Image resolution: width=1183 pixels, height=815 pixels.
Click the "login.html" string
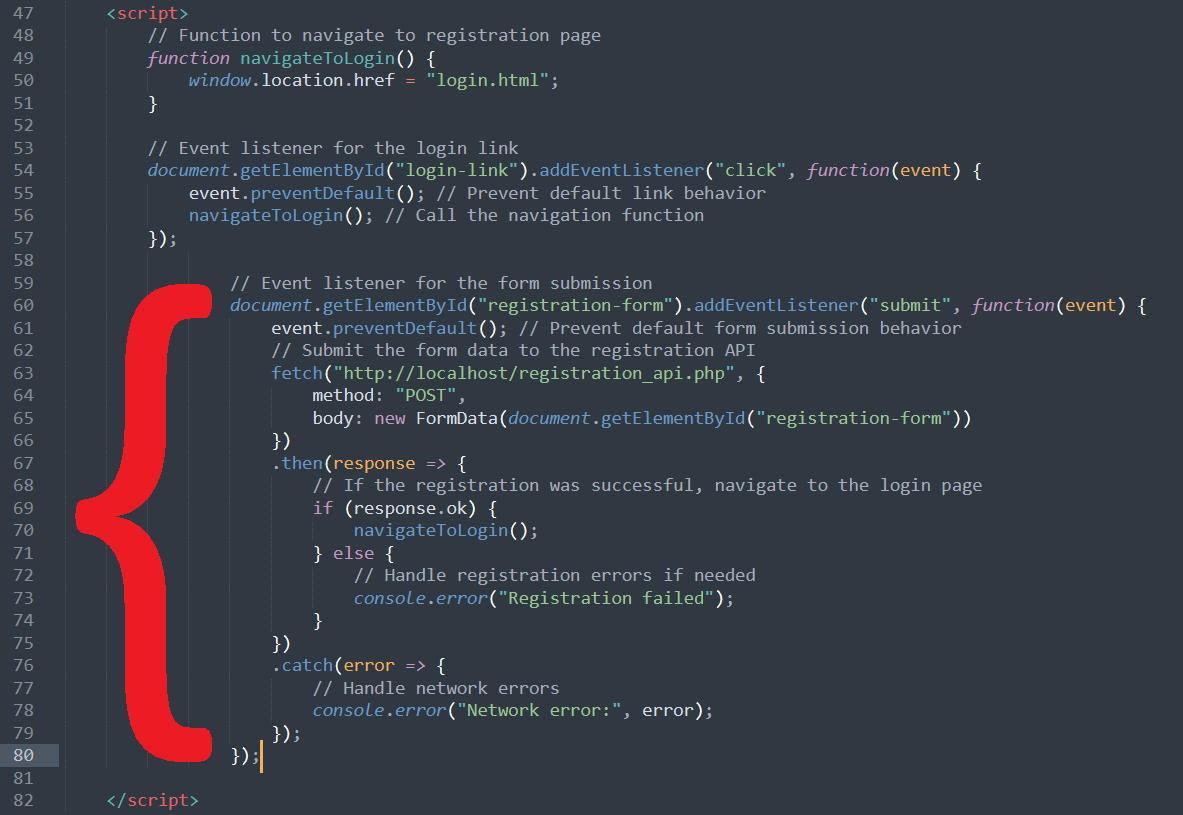487,80
